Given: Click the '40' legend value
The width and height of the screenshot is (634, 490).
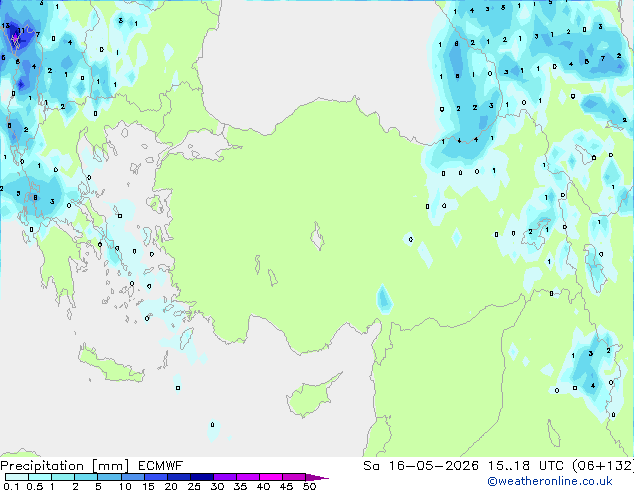Looking at the screenshot, I should pyautogui.click(x=263, y=486).
